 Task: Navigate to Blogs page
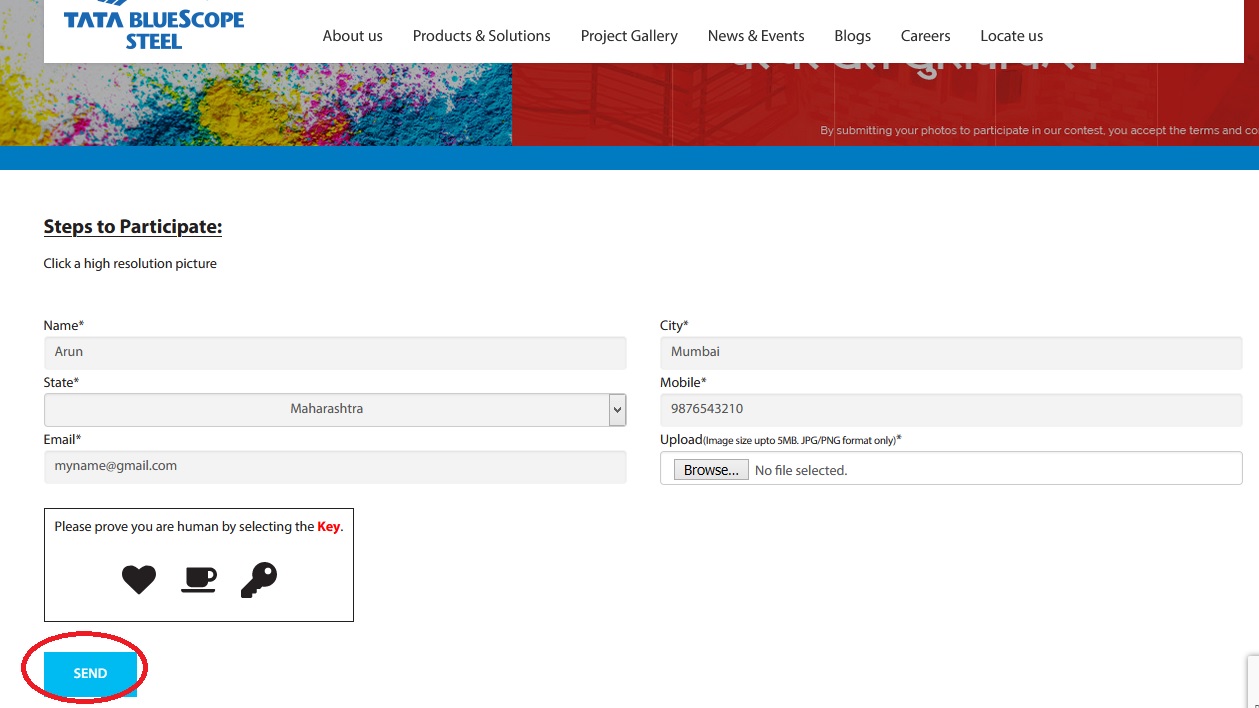(x=852, y=36)
